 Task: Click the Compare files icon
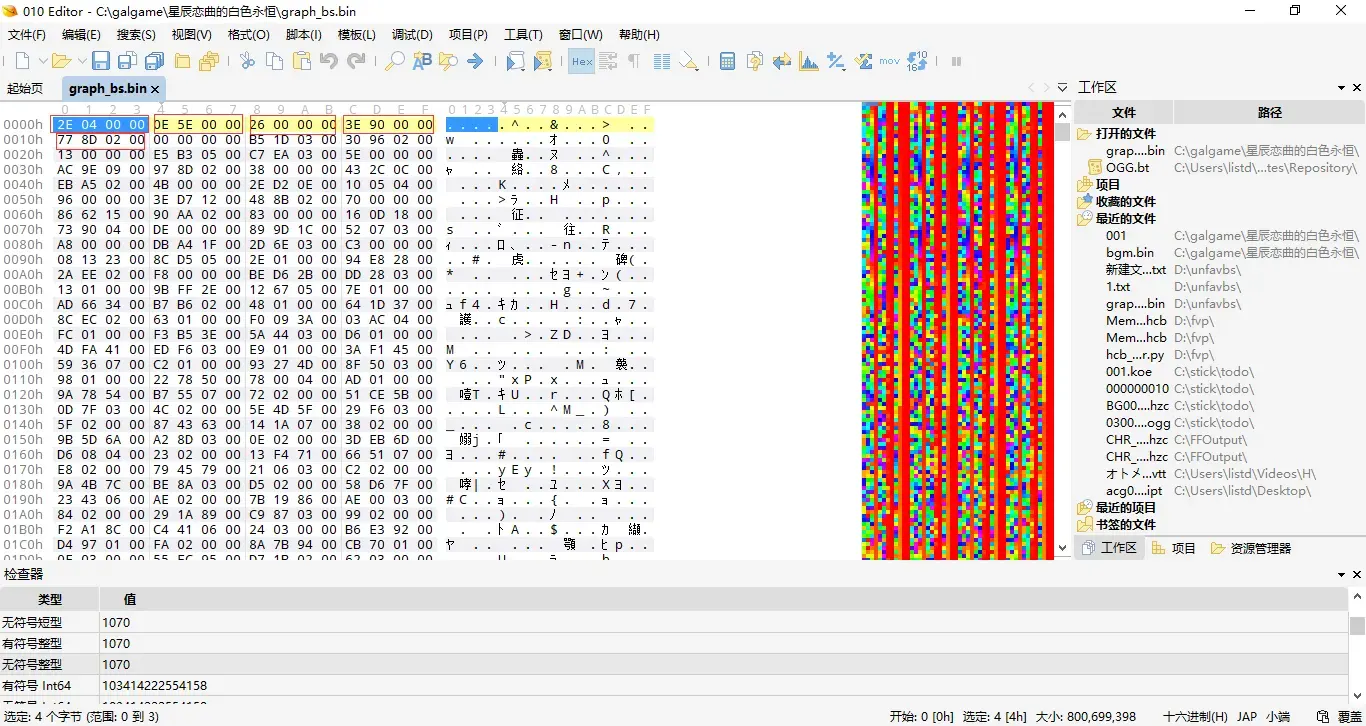[782, 61]
